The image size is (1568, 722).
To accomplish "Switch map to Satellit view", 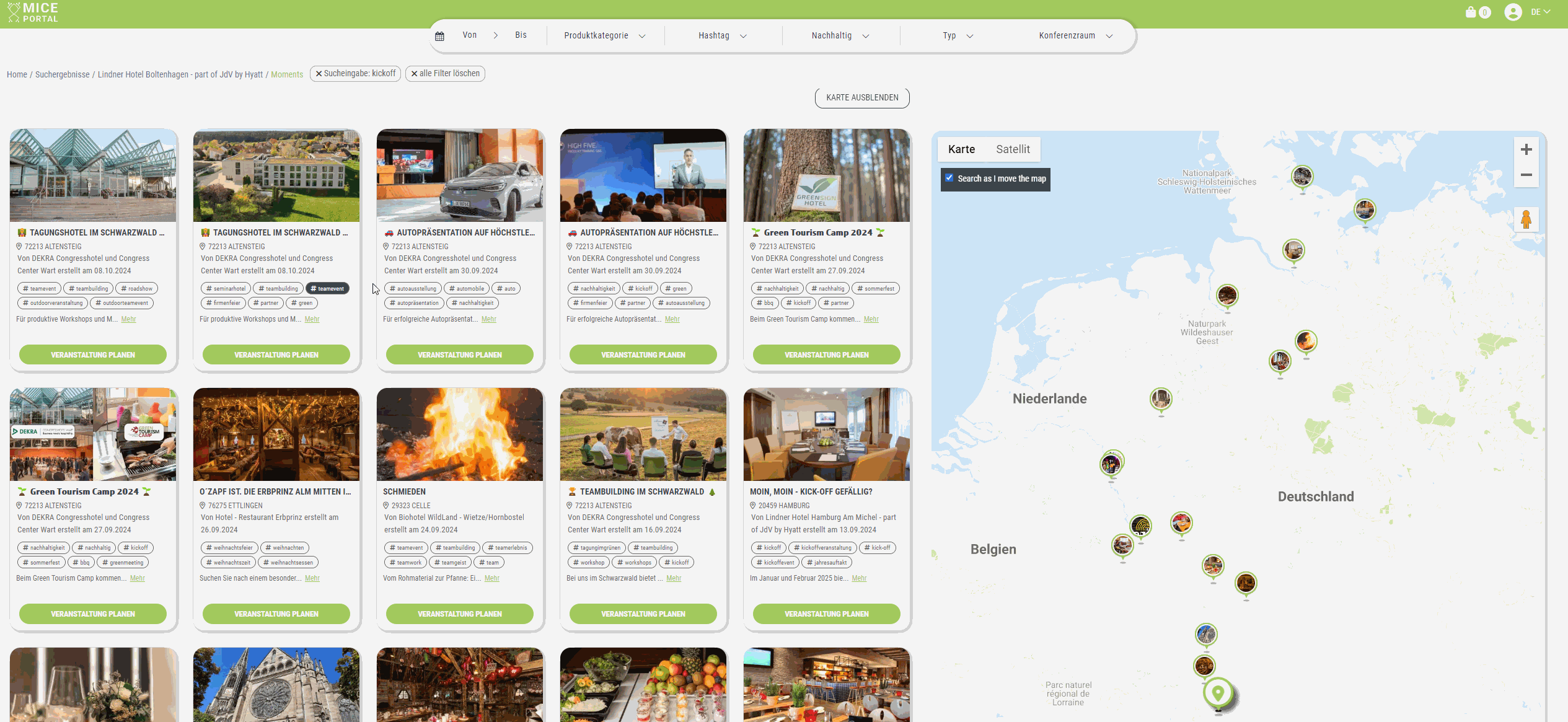I will tap(1013, 149).
